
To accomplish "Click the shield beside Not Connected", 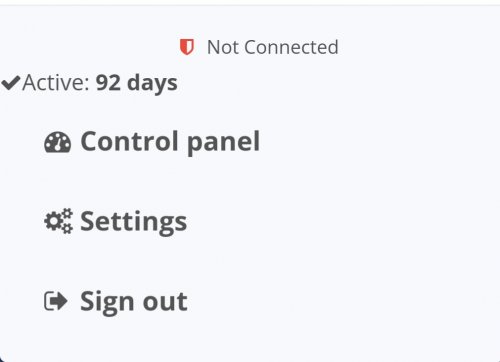I will point(187,47).
